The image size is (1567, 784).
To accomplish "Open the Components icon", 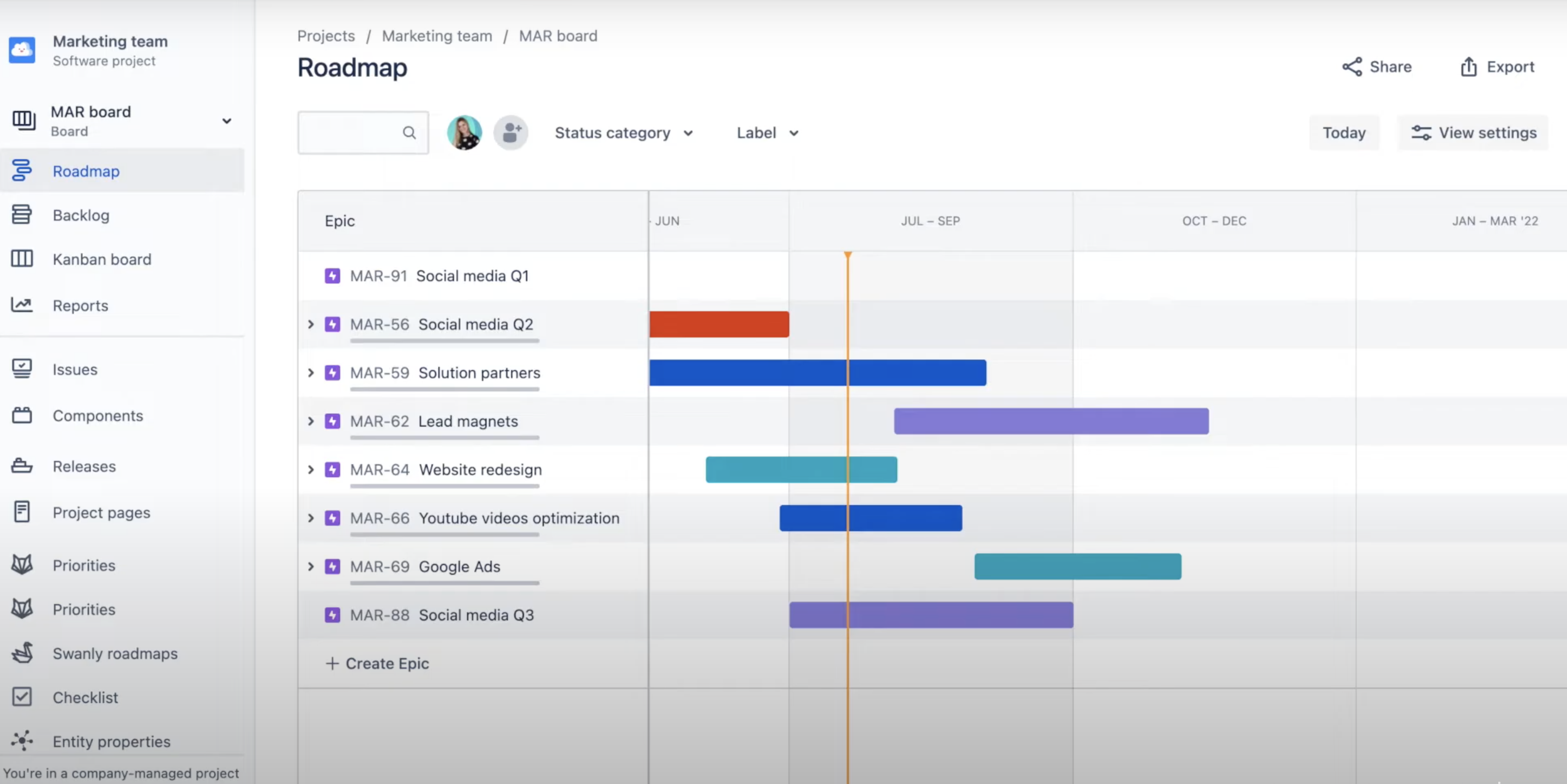I will [x=22, y=415].
